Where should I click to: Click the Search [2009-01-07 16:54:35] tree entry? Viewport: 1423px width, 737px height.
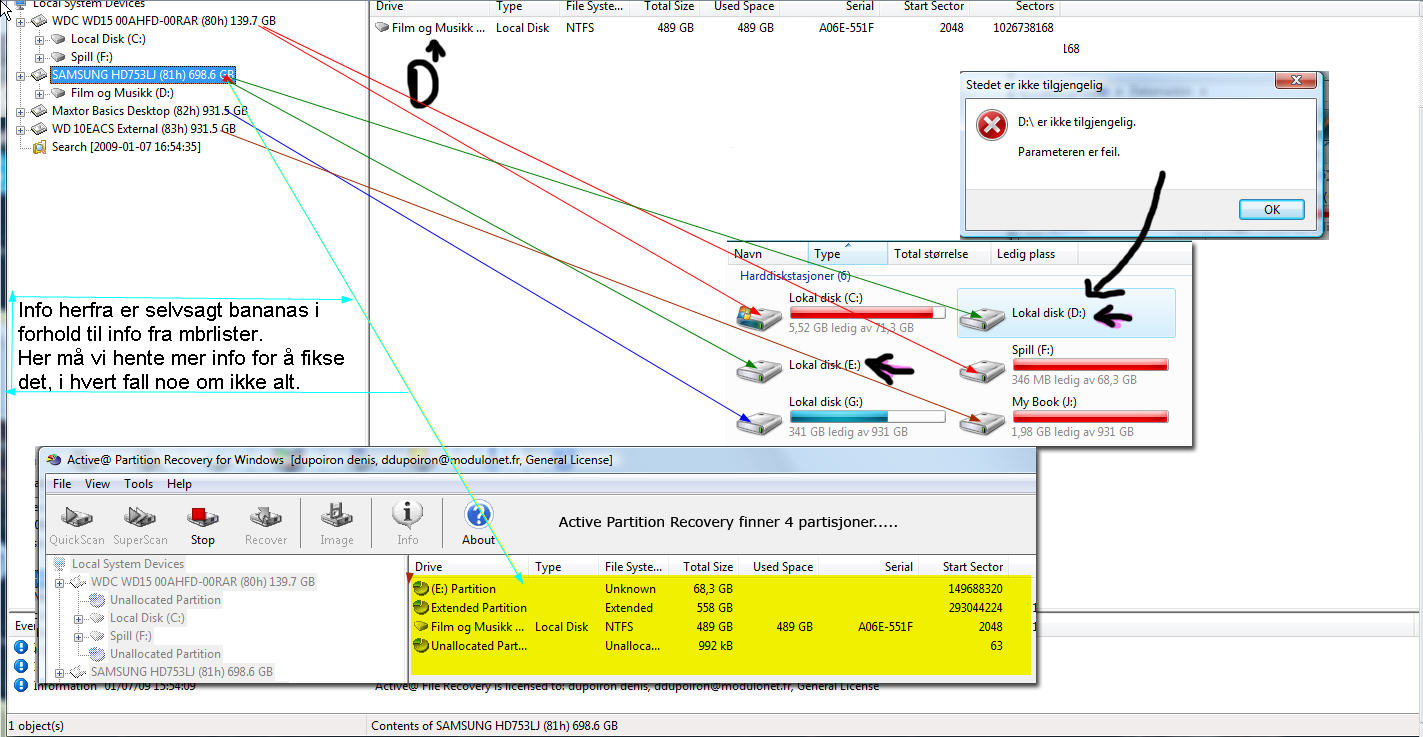click(x=126, y=147)
